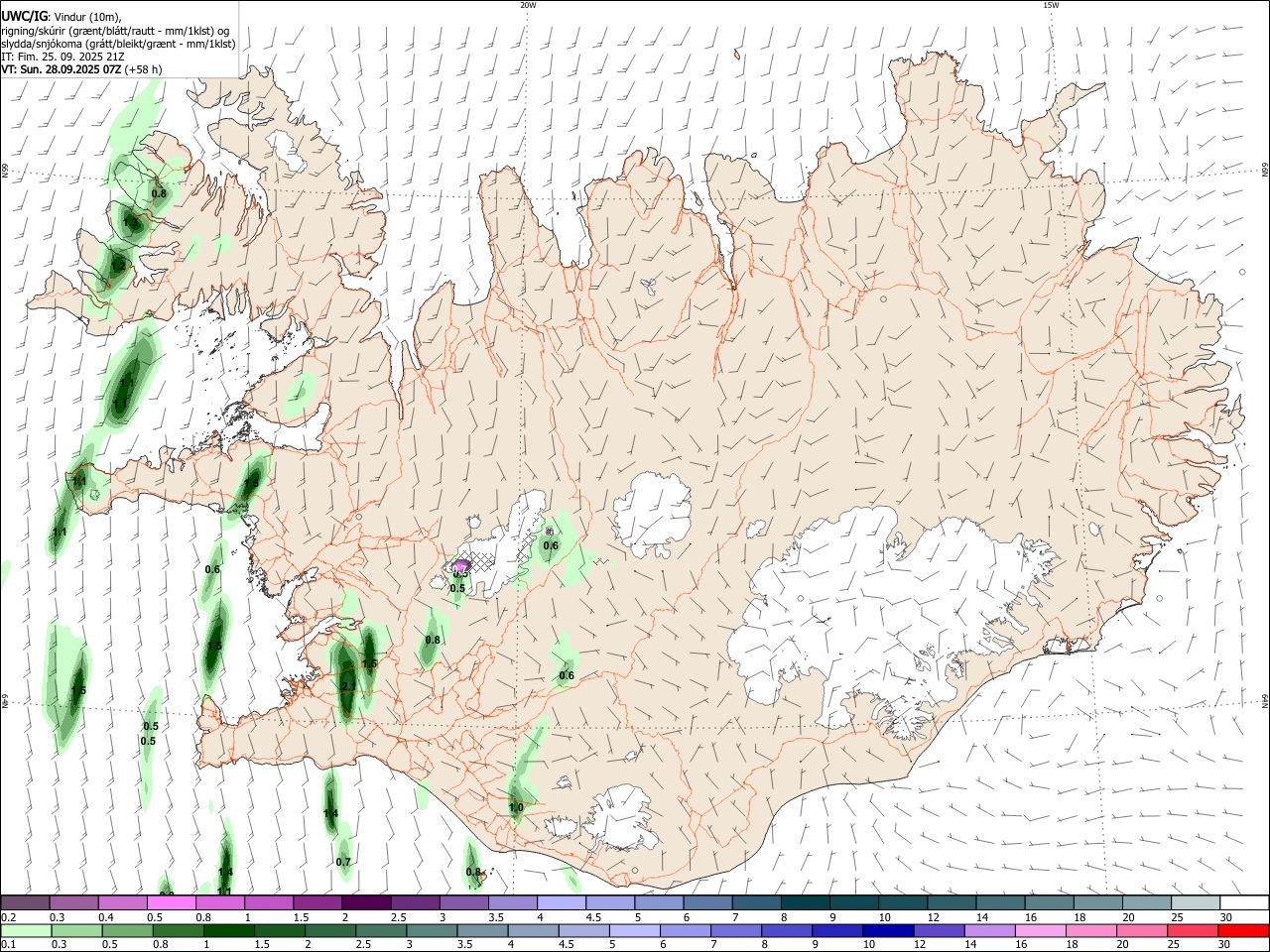Pick palest green rain swatch between 0.1 and 0.3
The image size is (1270, 952).
27,930
